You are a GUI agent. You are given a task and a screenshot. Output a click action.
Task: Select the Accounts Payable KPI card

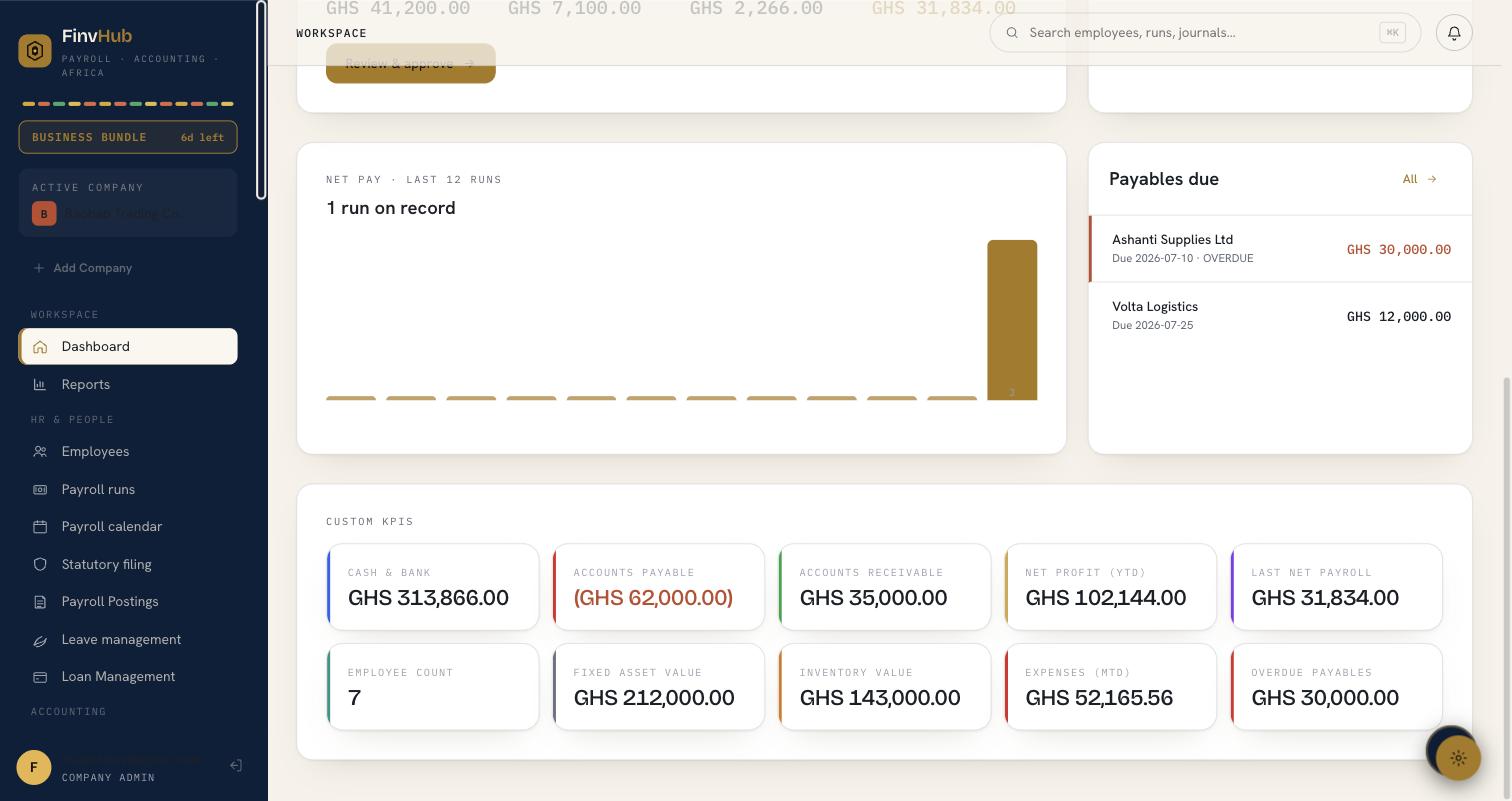[x=659, y=587]
